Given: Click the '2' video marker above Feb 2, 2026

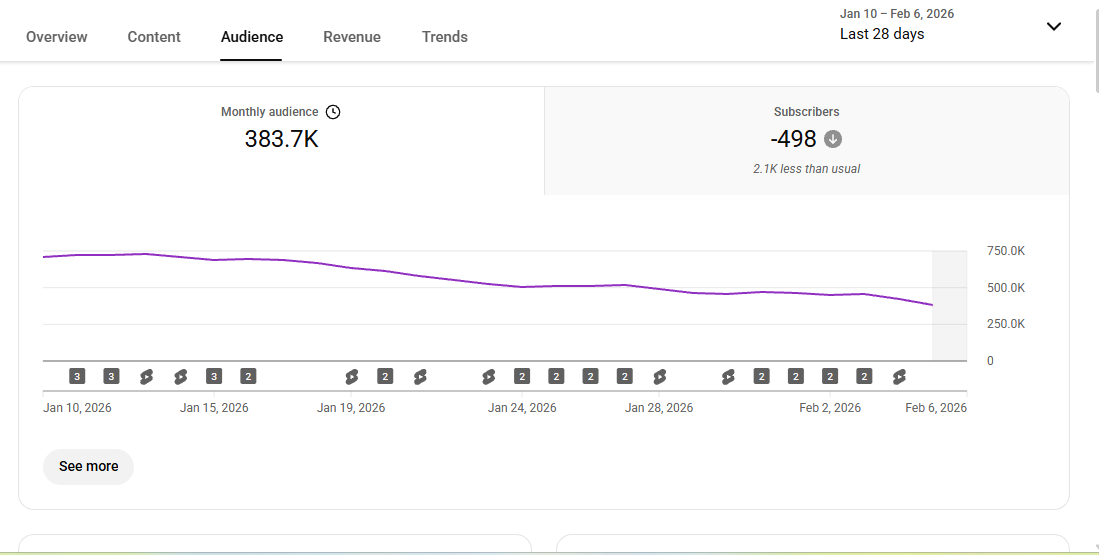Looking at the screenshot, I should [x=830, y=376].
